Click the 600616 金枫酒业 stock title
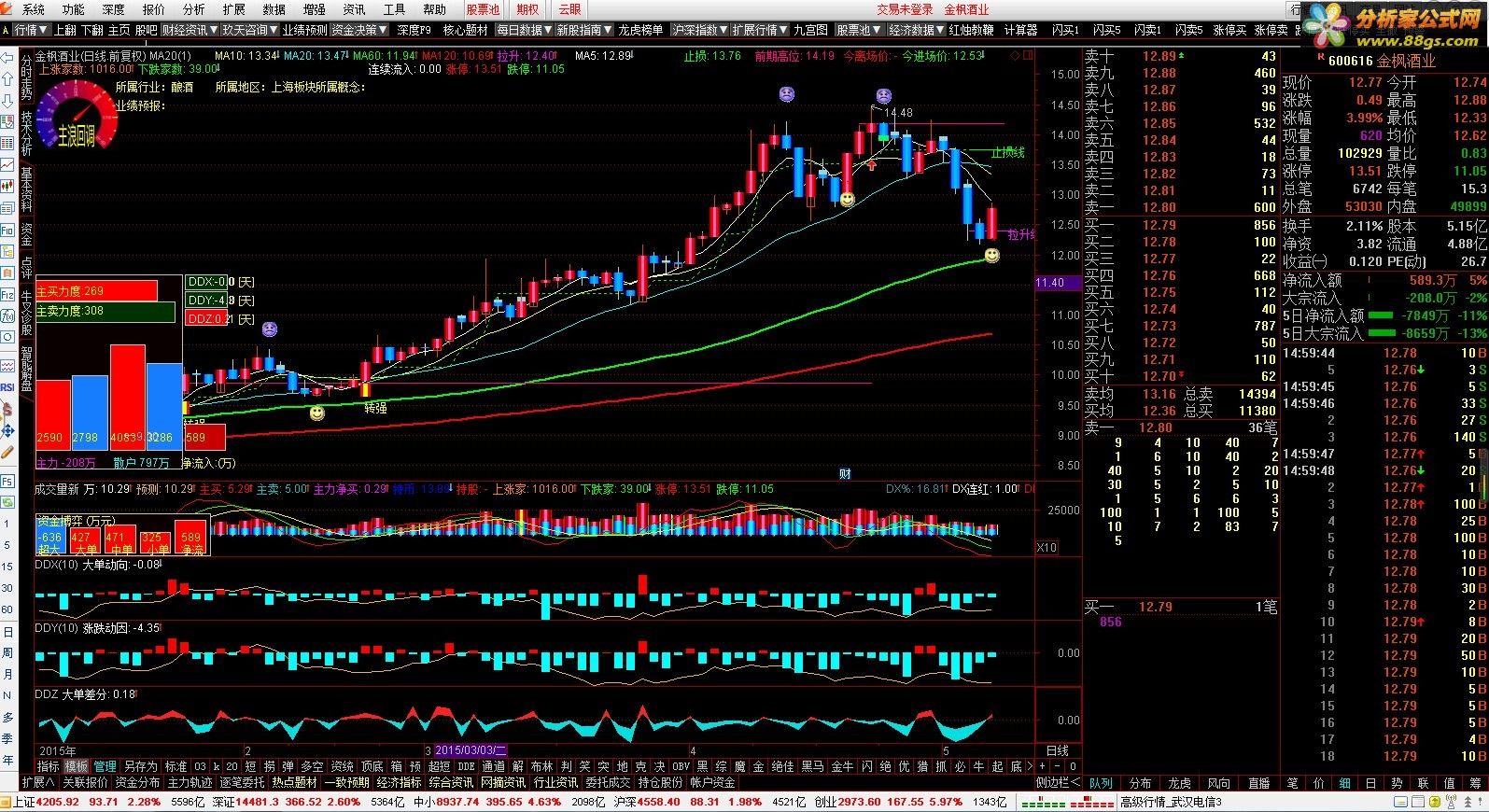 click(1382, 61)
